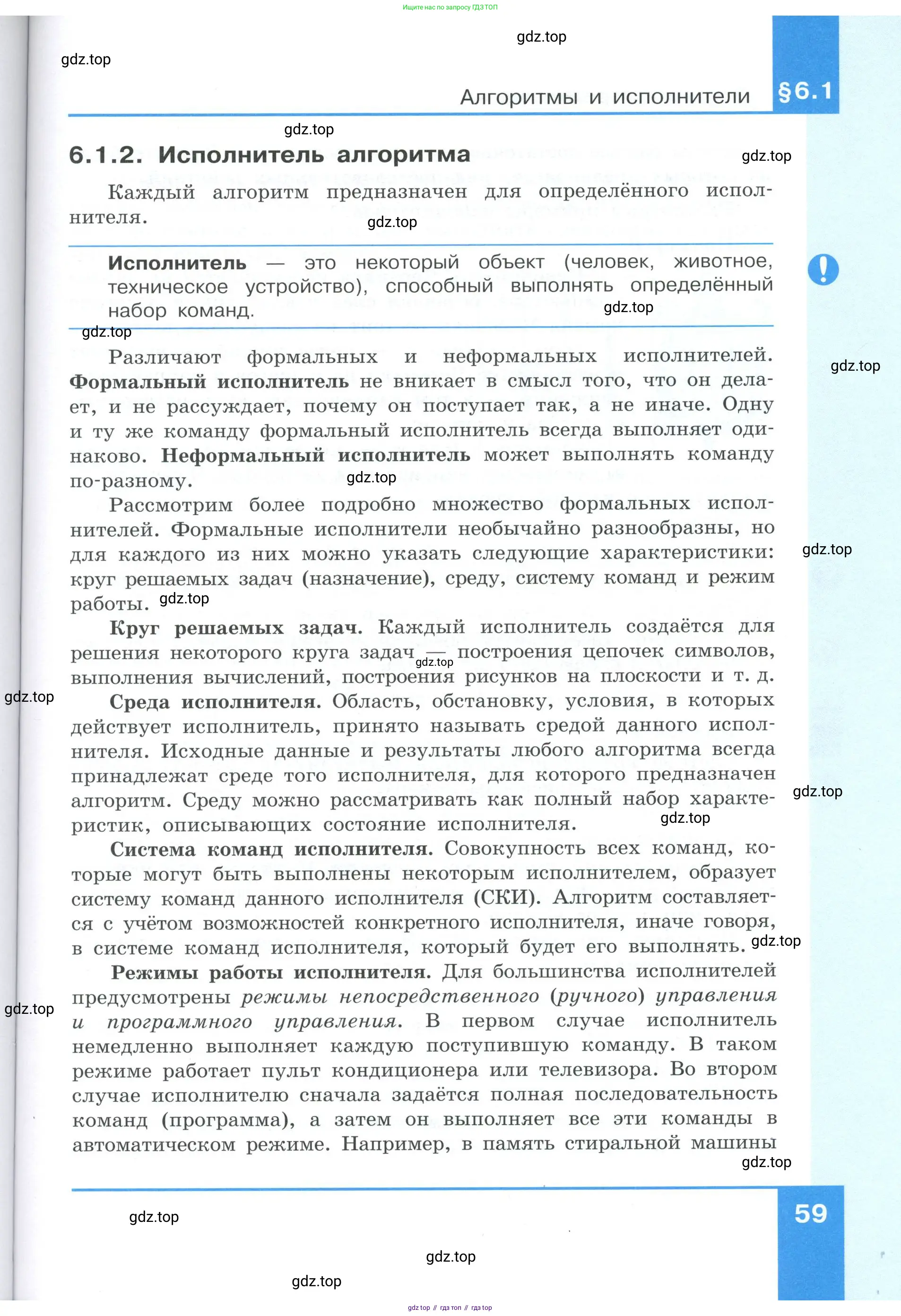Select the phrase 'необычайно разнообразны,'
The height and width of the screenshot is (1316, 901).
click(599, 529)
